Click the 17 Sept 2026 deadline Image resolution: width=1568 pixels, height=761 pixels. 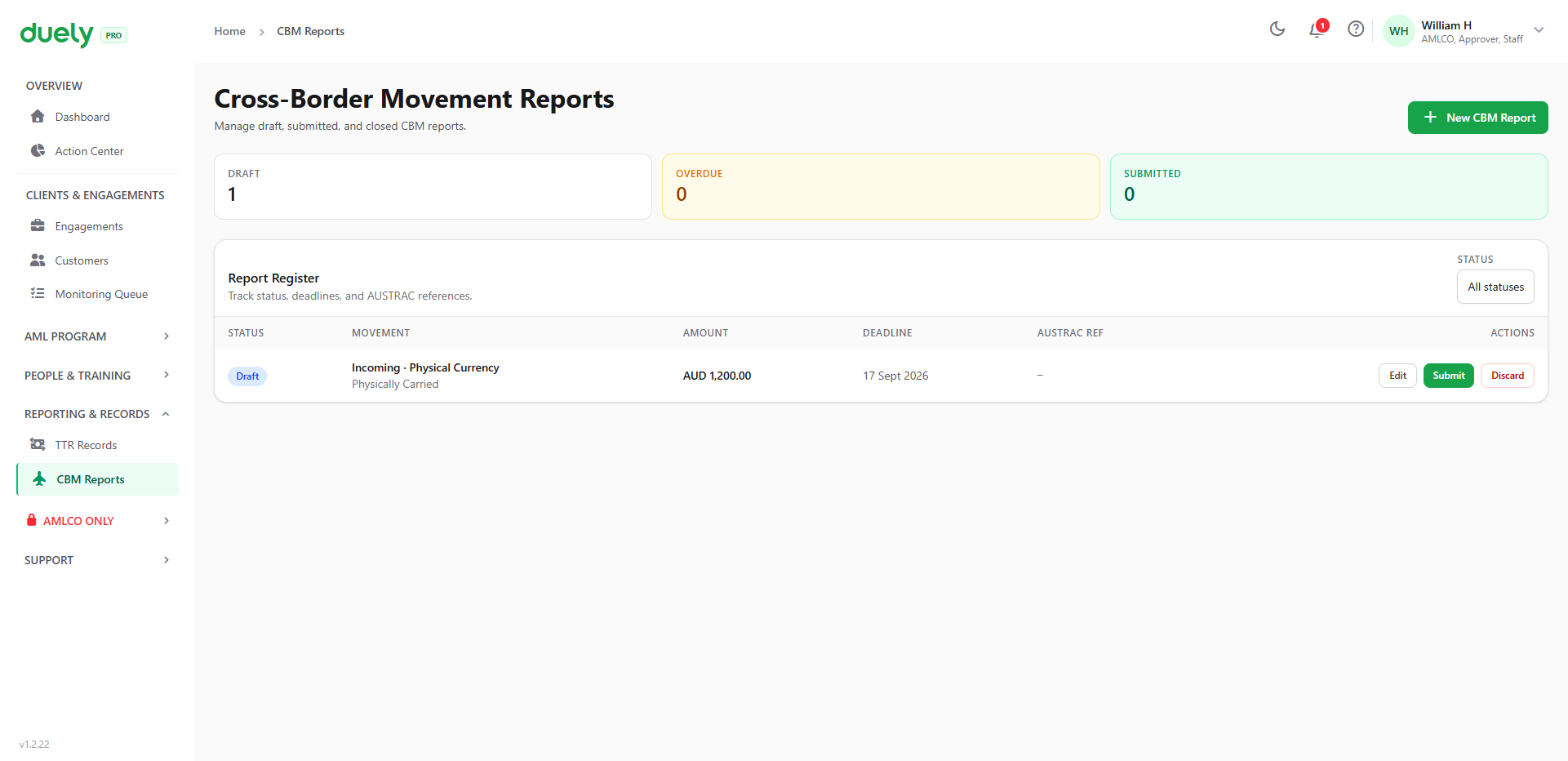click(x=895, y=376)
